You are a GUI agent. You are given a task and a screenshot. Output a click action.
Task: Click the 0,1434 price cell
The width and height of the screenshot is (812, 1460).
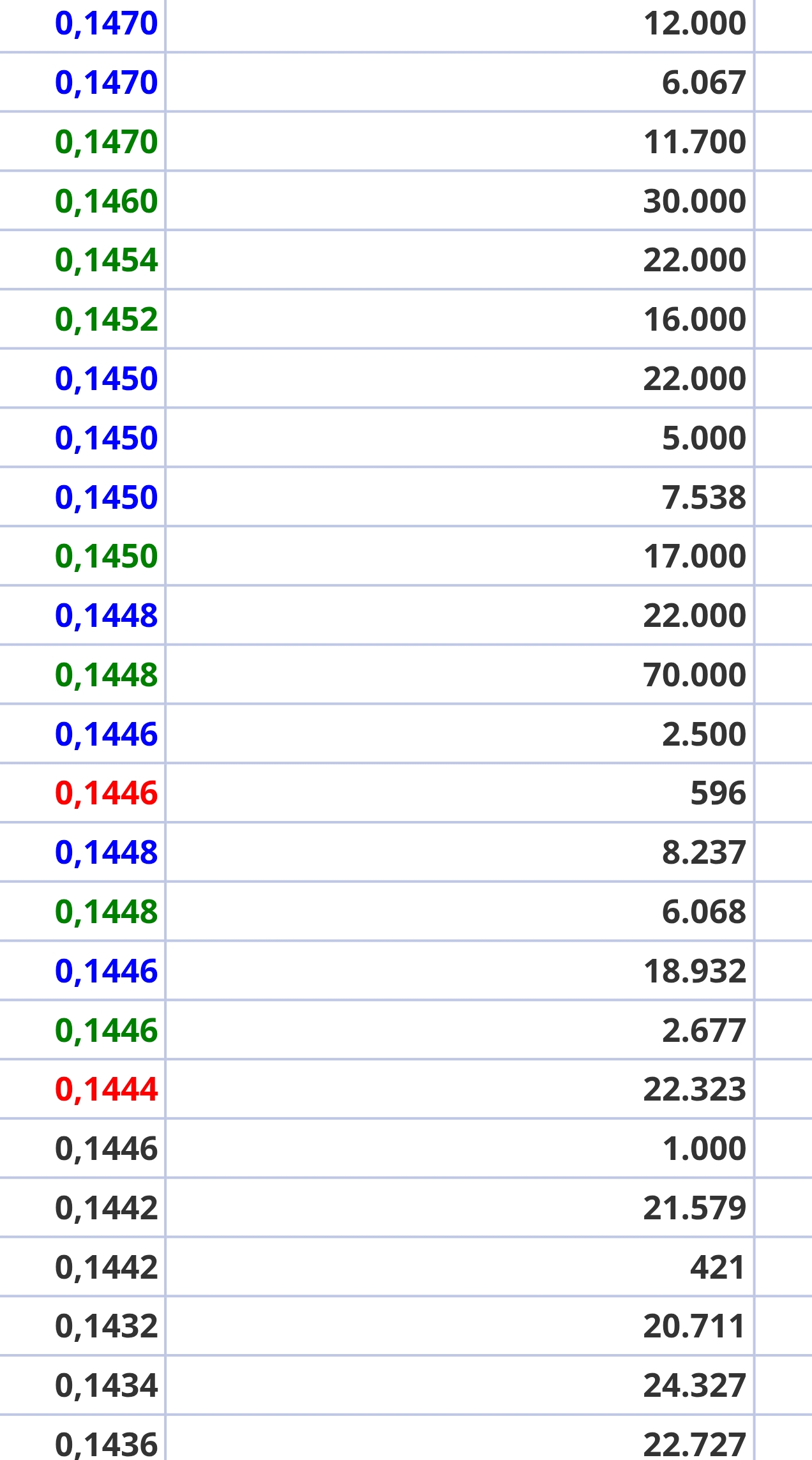[x=106, y=1385]
